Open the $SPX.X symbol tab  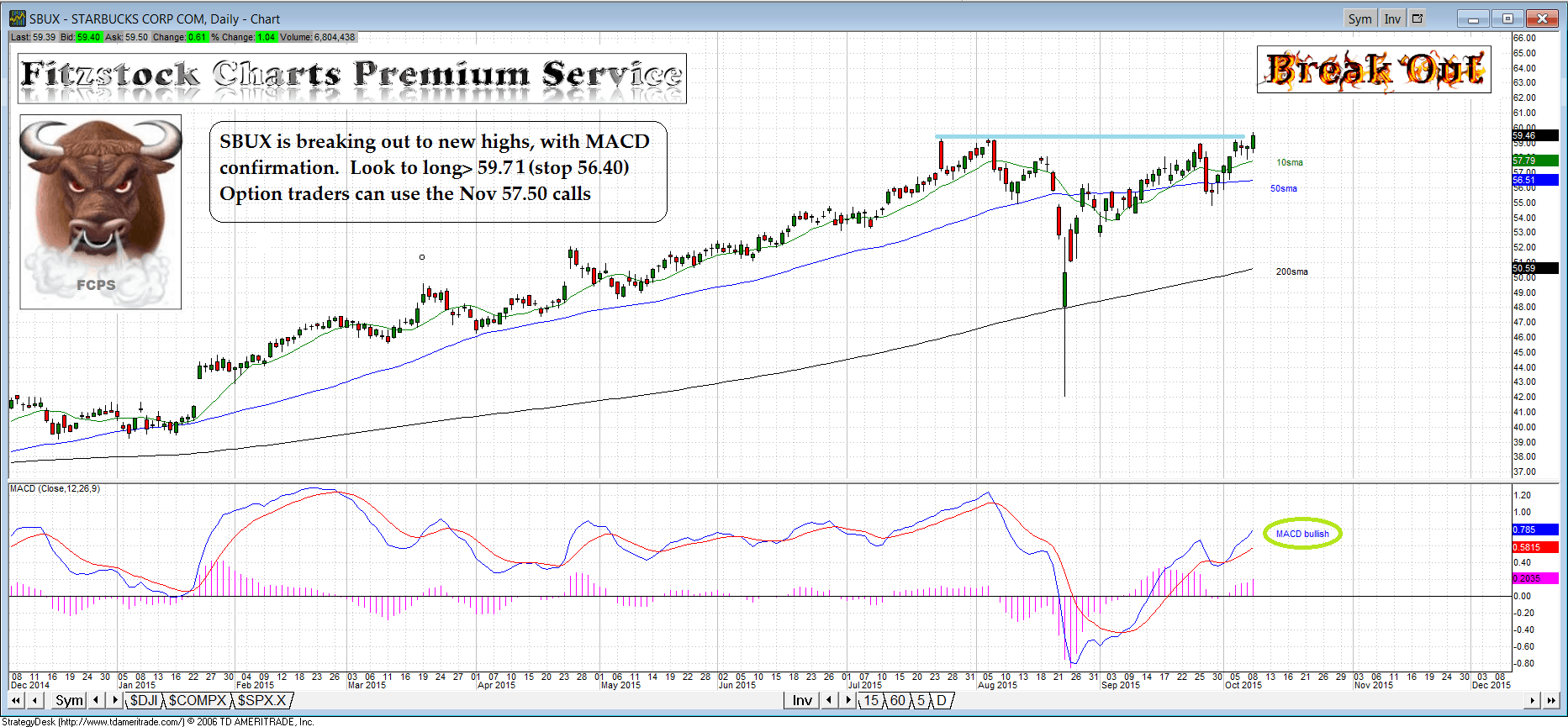[x=261, y=700]
